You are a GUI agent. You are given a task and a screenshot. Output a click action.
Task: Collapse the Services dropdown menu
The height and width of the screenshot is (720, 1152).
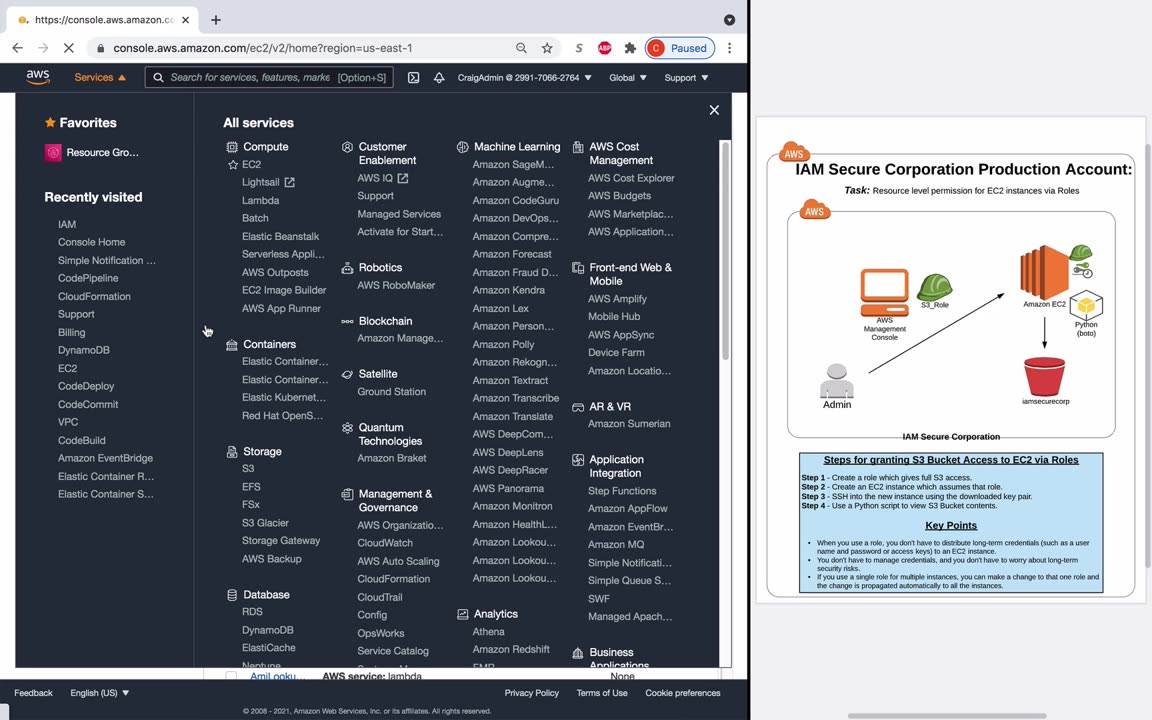[100, 77]
